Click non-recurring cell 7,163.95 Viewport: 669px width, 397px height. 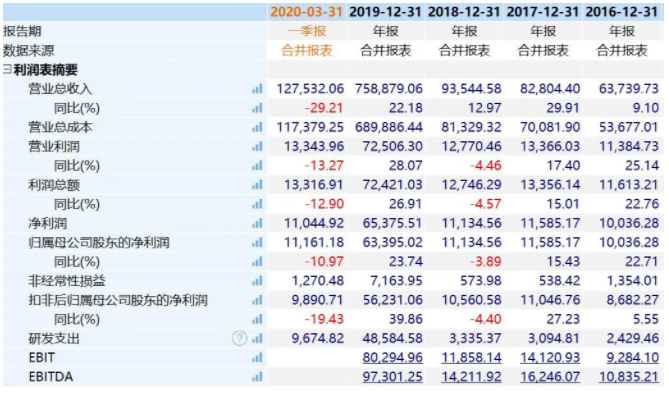(396, 281)
